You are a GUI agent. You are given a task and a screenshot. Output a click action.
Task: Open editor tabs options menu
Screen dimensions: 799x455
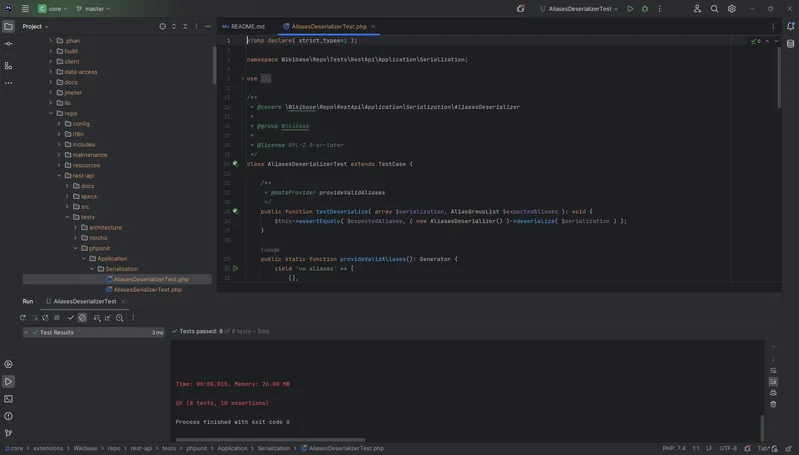773,26
